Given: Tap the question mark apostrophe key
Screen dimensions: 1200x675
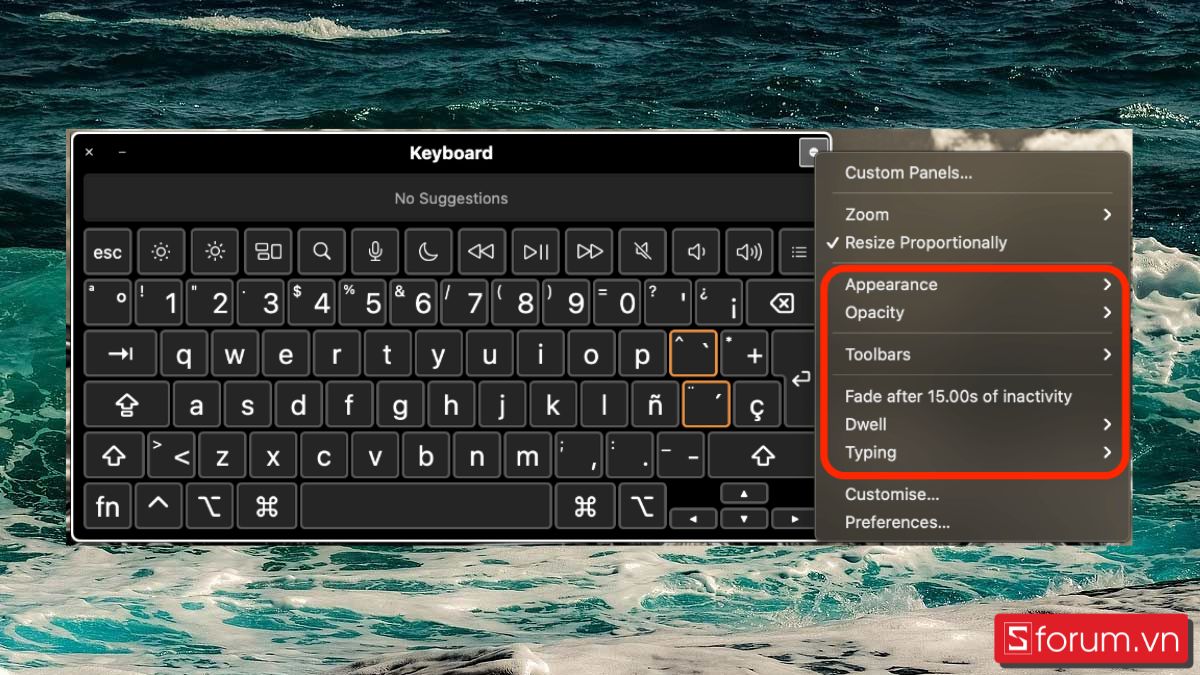Looking at the screenshot, I should tap(668, 303).
